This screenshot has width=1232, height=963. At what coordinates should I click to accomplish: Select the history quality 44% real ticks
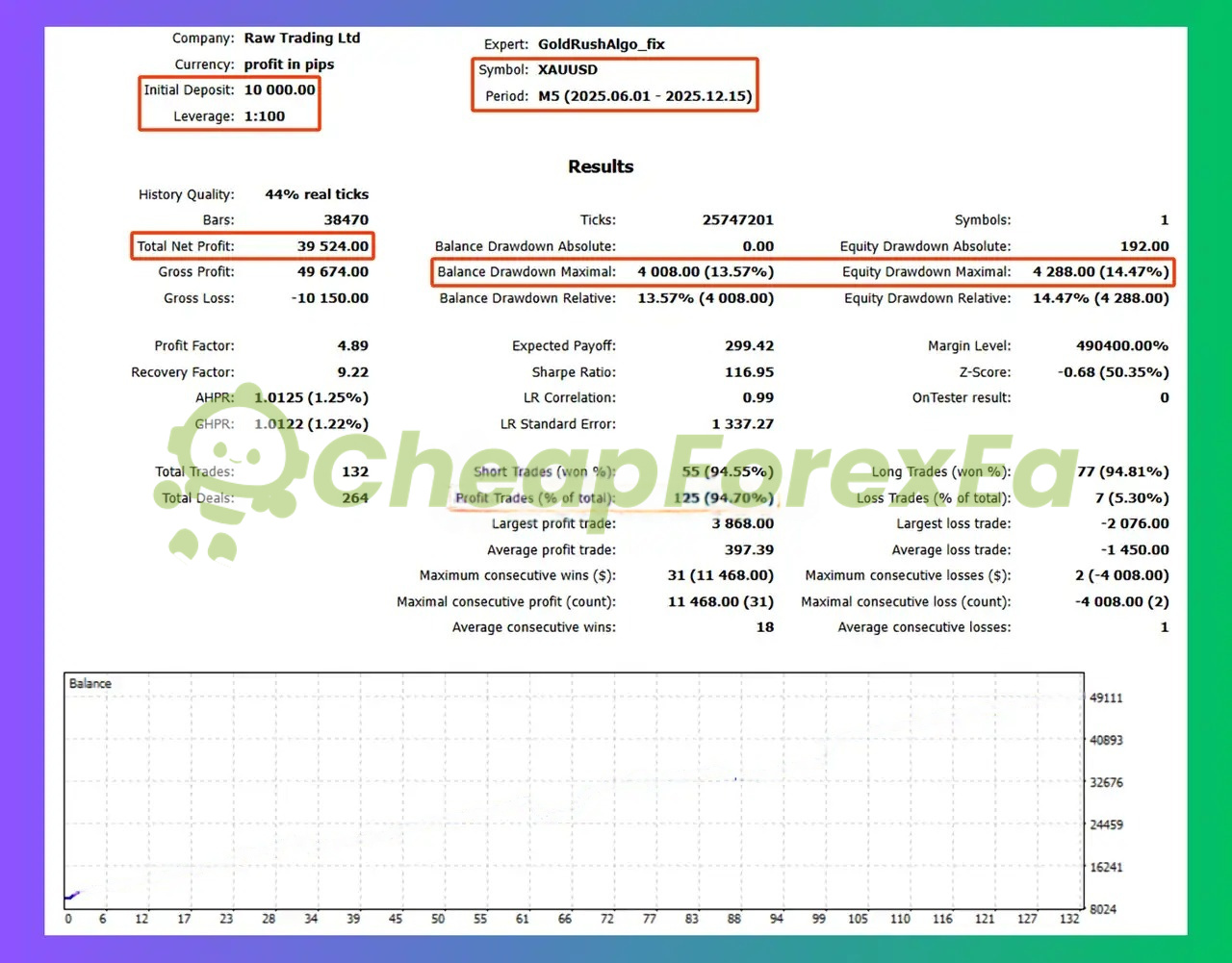coord(317,194)
